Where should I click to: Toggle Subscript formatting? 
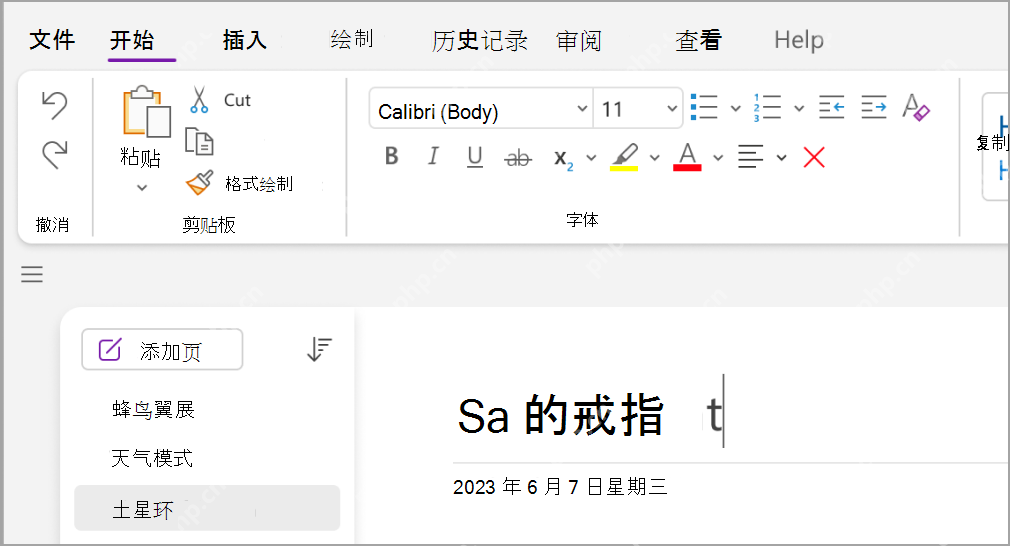pos(564,158)
